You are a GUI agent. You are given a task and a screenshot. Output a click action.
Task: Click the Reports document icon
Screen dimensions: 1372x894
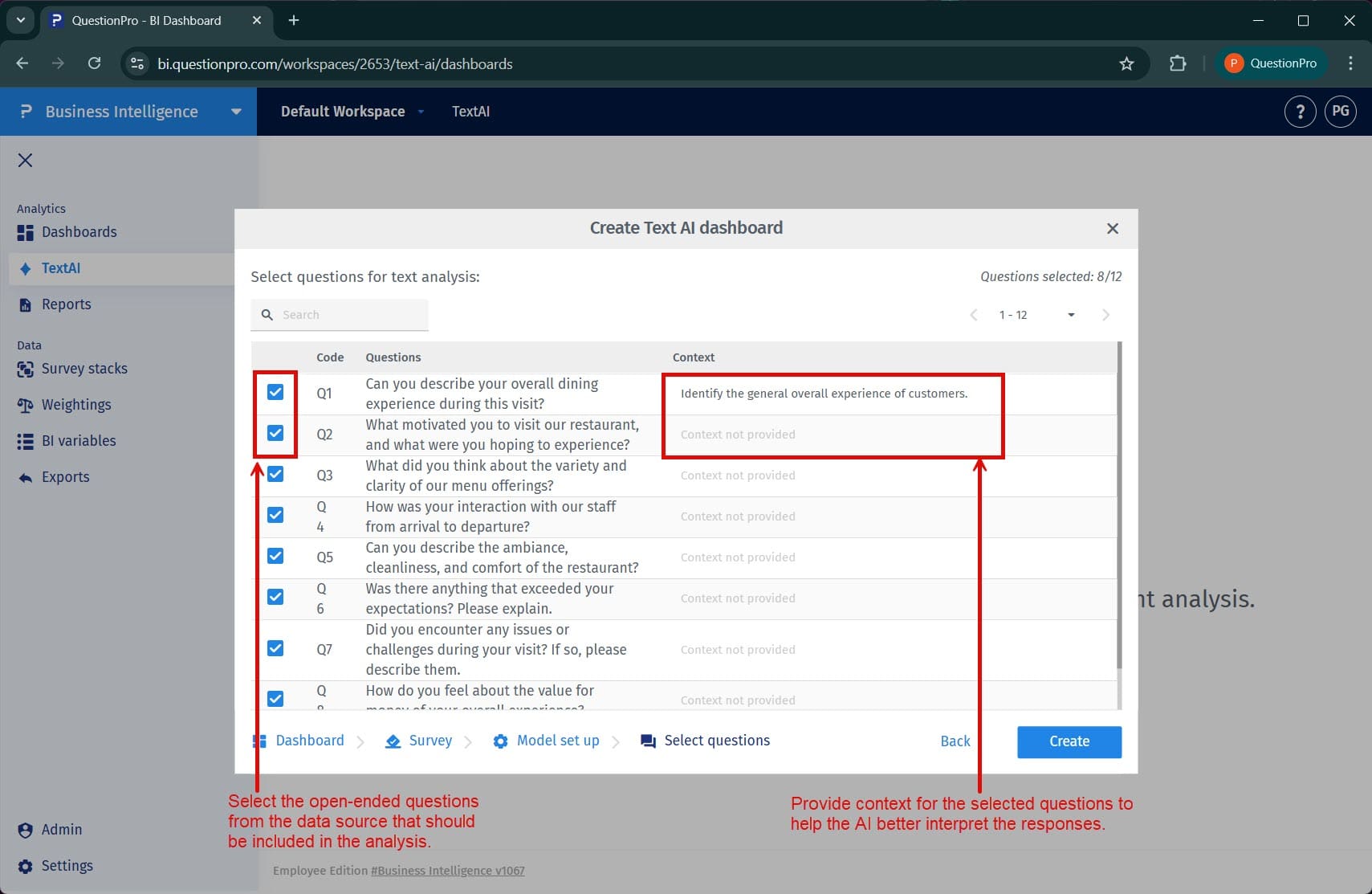[26, 305]
